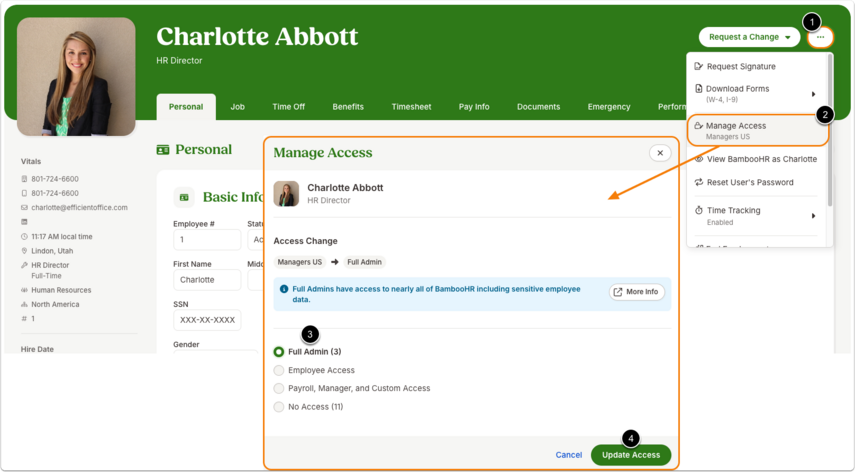Image resolution: width=855 pixels, height=472 pixels.
Task: Click the Basic Info card icon
Action: 184,197
